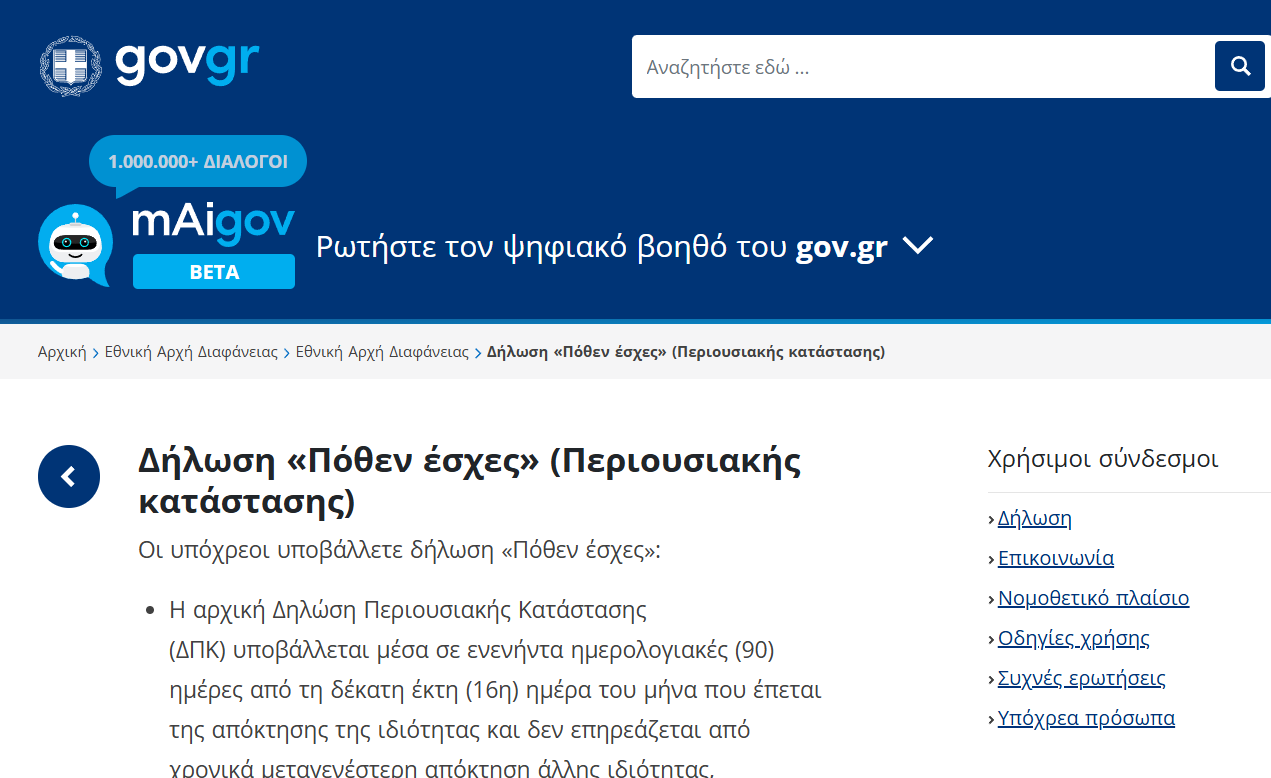Click the 1.000.000+ ΔΙΑΛΟΓΟΙ speech bubble
The width and height of the screenshot is (1271, 778).
pyautogui.click(x=197, y=161)
